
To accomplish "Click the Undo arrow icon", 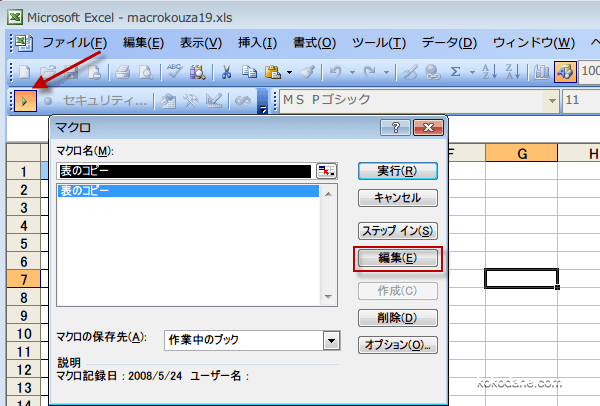I will click(x=336, y=72).
